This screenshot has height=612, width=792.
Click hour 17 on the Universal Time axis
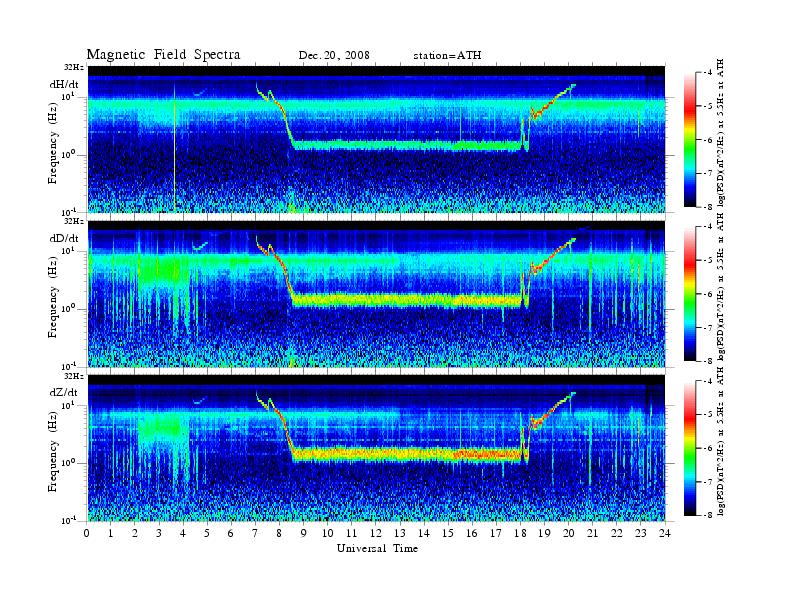pos(496,533)
